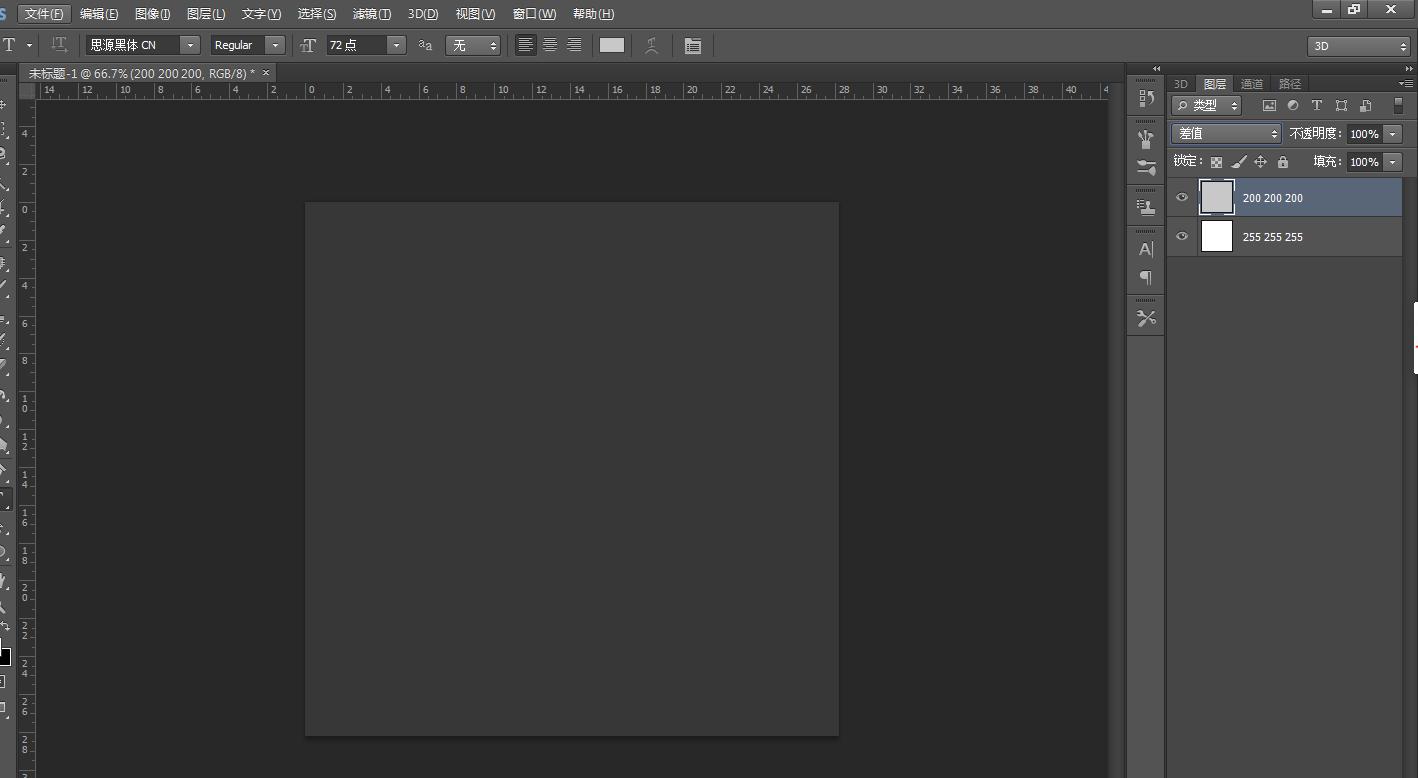Open the 思源黑体 CN font family dropdown
1418x778 pixels.
(x=189, y=45)
